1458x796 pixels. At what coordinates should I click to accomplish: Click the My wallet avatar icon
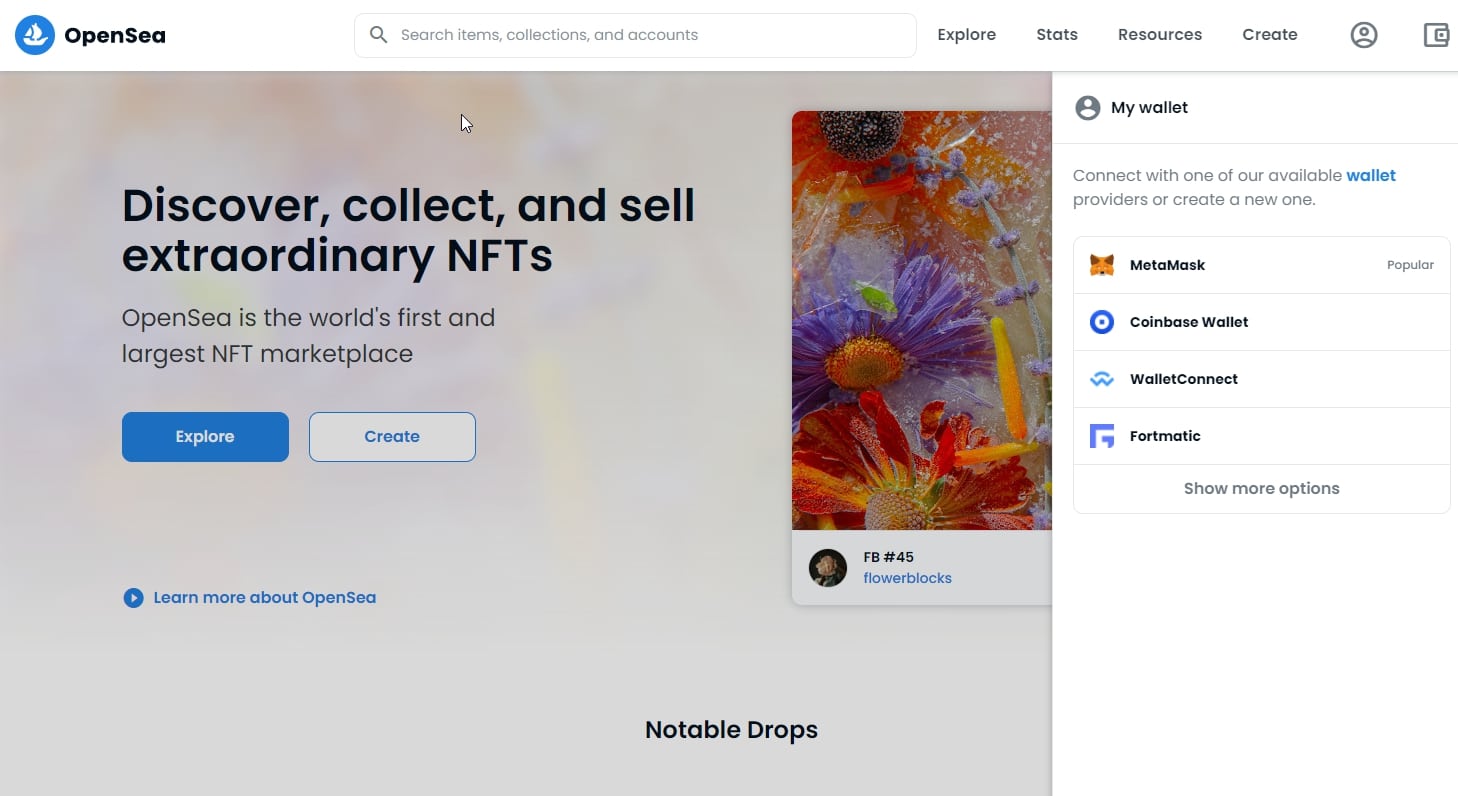click(1088, 108)
